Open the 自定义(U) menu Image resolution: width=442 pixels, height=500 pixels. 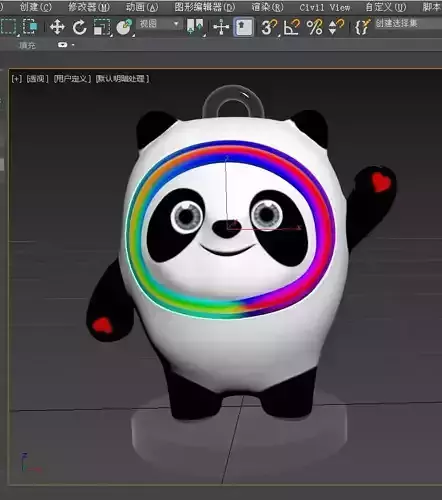[386, 7]
